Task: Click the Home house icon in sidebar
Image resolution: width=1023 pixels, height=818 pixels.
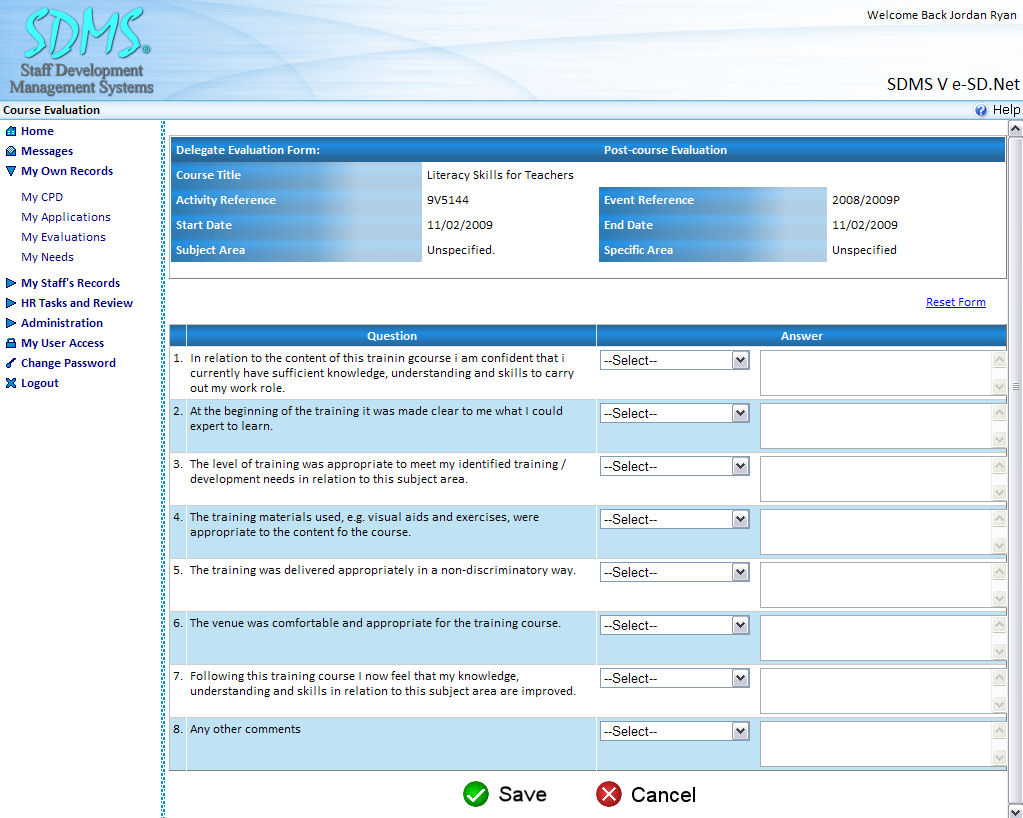Action: [x=10, y=131]
